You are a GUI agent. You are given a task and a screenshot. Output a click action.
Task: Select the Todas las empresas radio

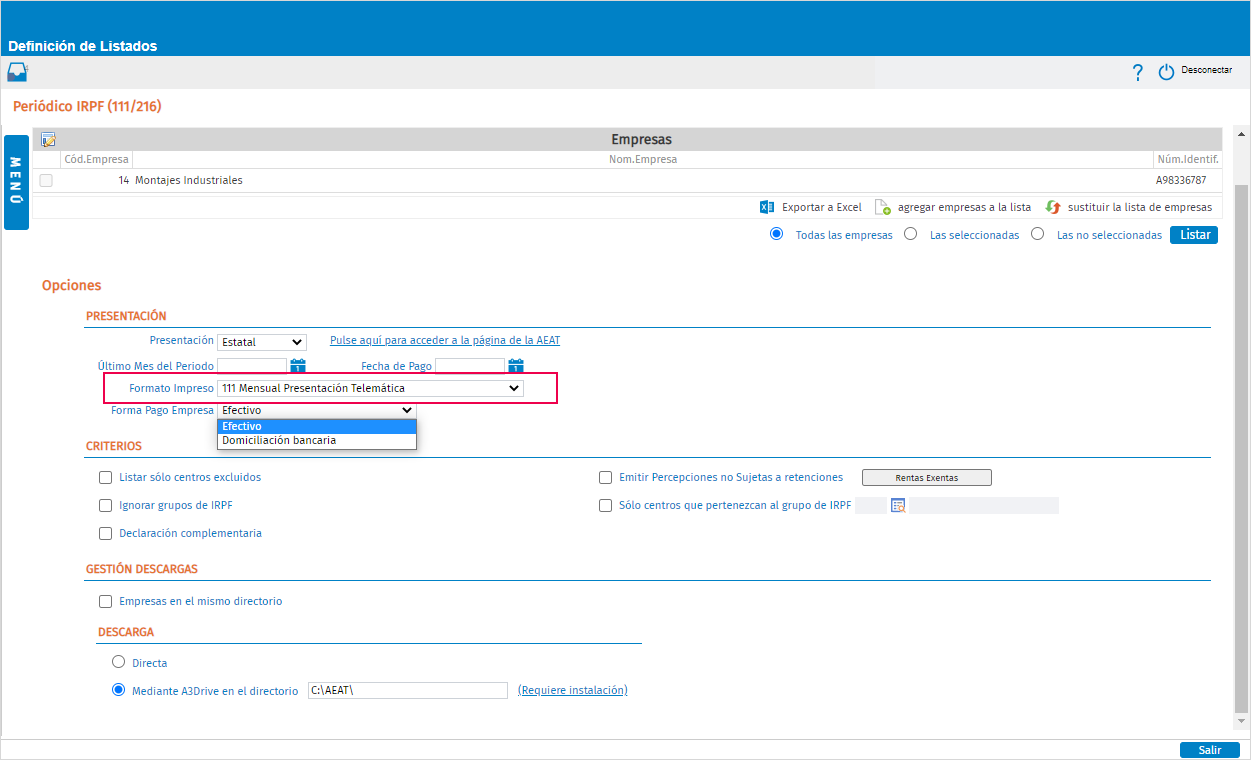point(776,235)
